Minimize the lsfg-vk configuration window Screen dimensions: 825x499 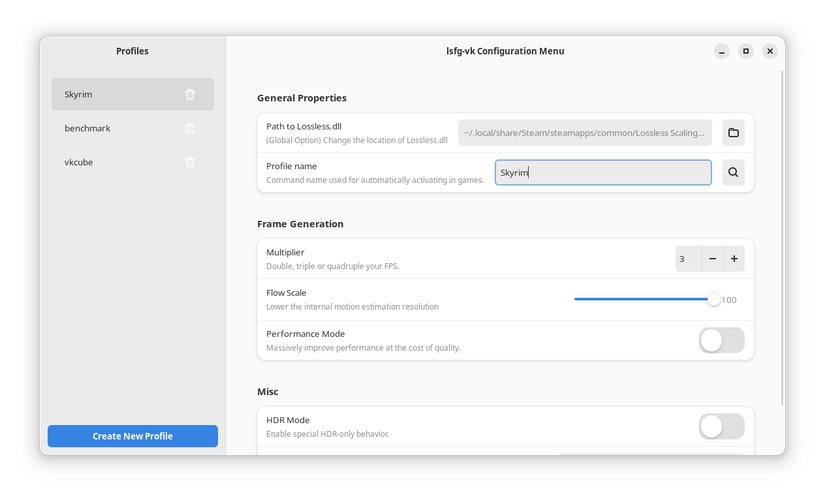click(x=722, y=51)
